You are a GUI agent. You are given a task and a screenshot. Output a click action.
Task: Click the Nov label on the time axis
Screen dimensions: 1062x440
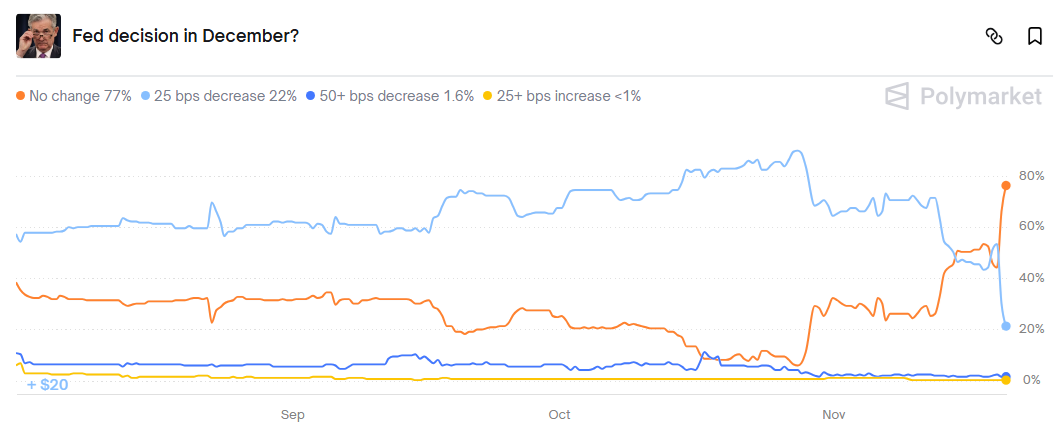point(833,414)
